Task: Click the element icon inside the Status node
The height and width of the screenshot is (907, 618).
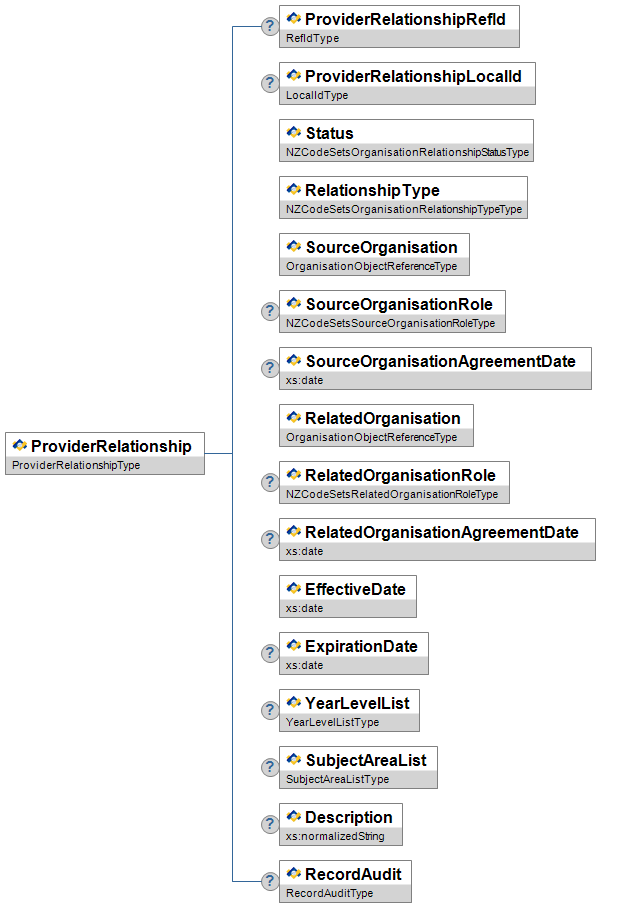Action: [x=294, y=133]
